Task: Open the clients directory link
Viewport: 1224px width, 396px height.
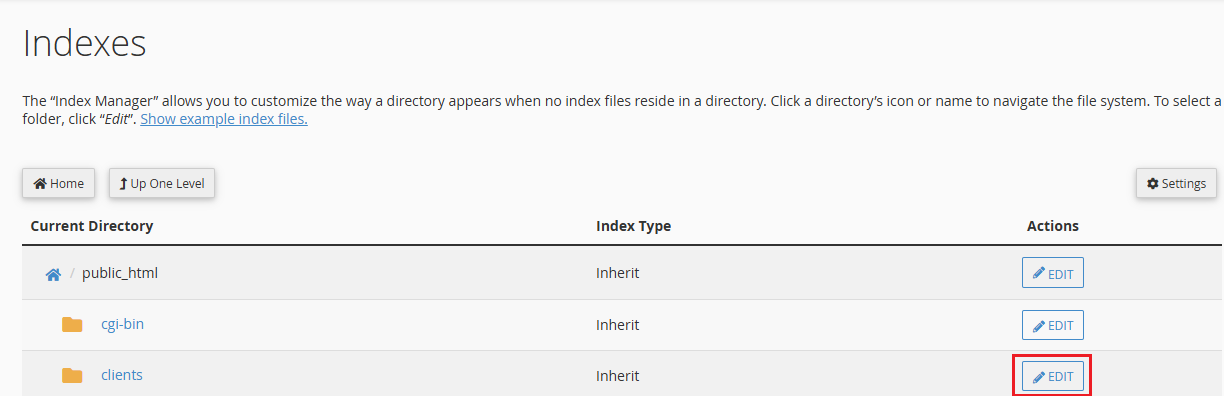Action: (x=122, y=375)
